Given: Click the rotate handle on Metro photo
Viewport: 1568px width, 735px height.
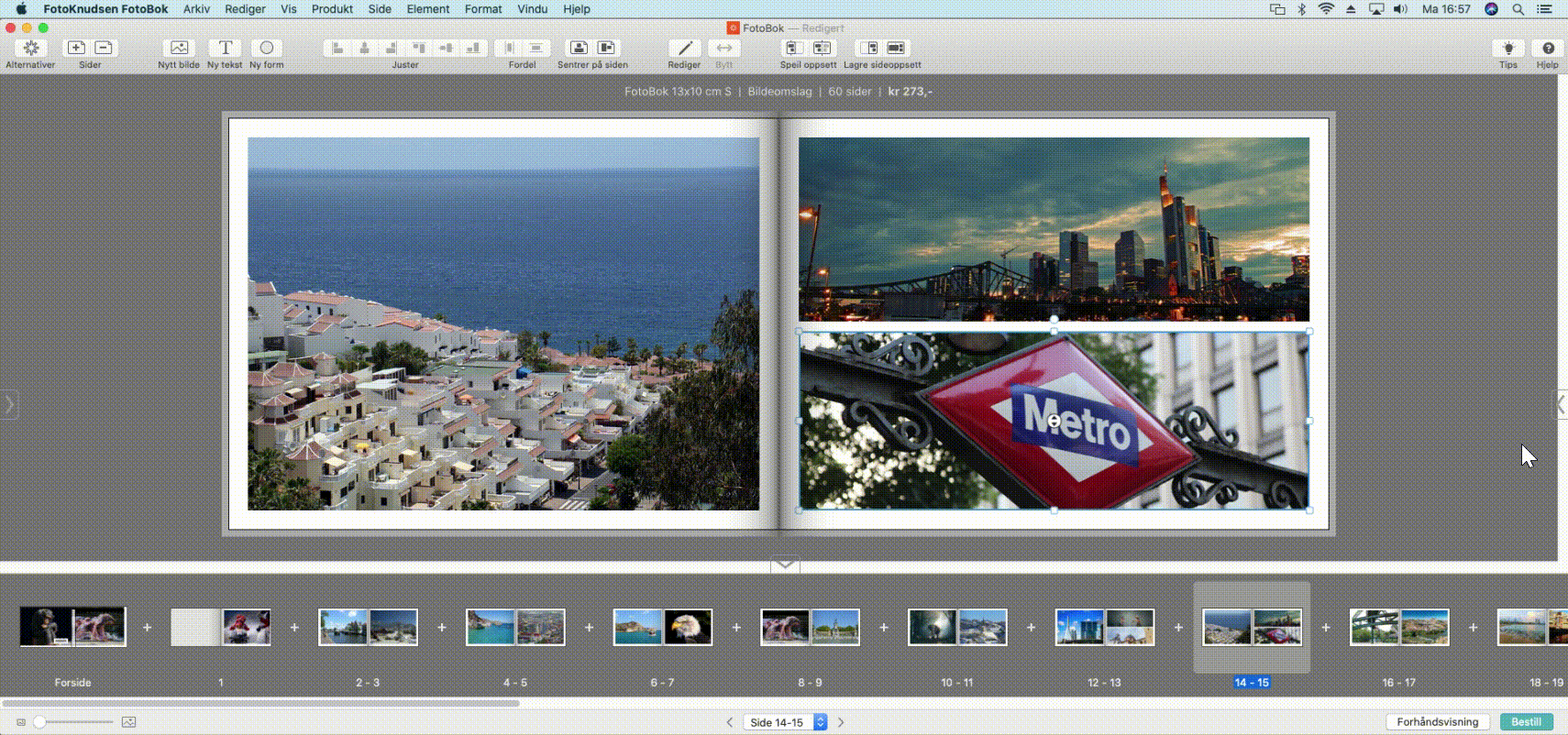Looking at the screenshot, I should click(x=1054, y=319).
